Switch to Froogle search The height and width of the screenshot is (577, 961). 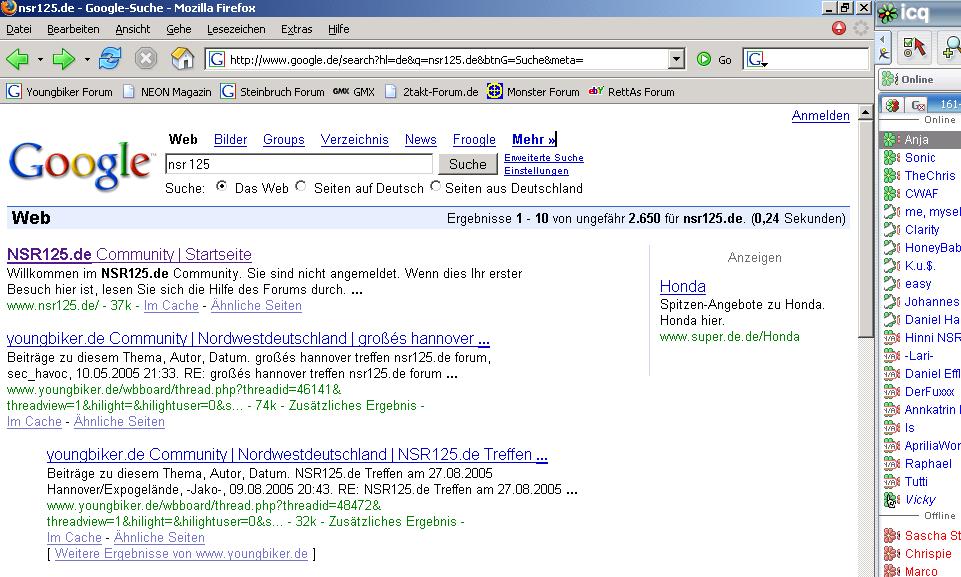(x=474, y=140)
